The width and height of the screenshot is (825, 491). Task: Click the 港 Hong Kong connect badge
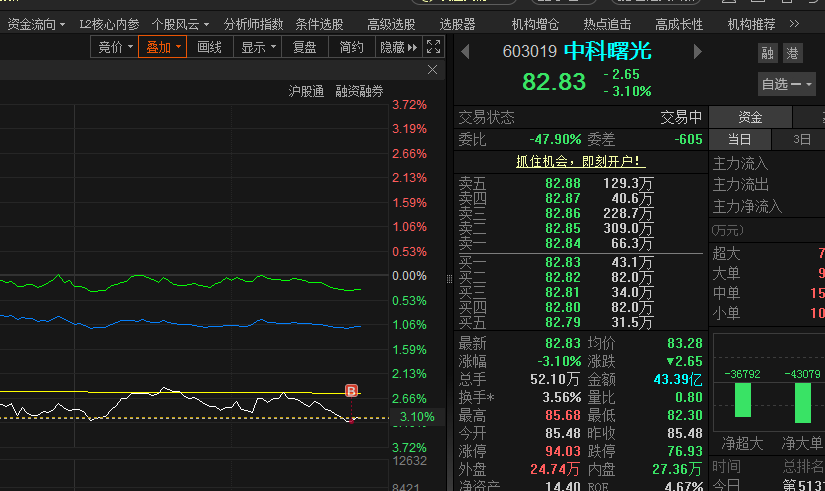(x=792, y=53)
